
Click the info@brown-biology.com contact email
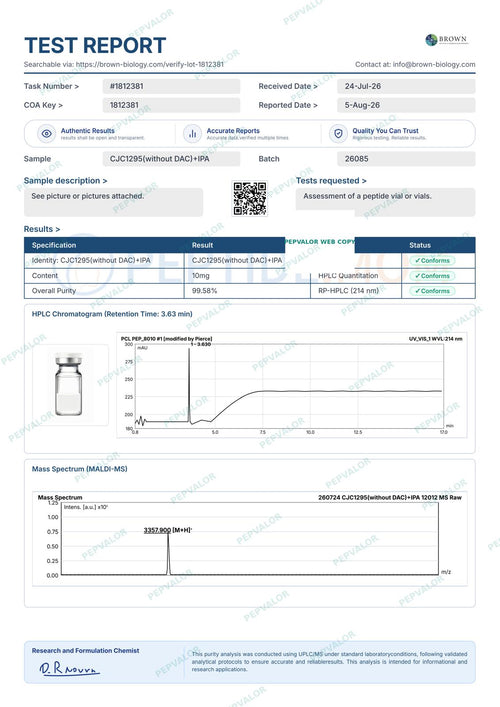tap(434, 64)
